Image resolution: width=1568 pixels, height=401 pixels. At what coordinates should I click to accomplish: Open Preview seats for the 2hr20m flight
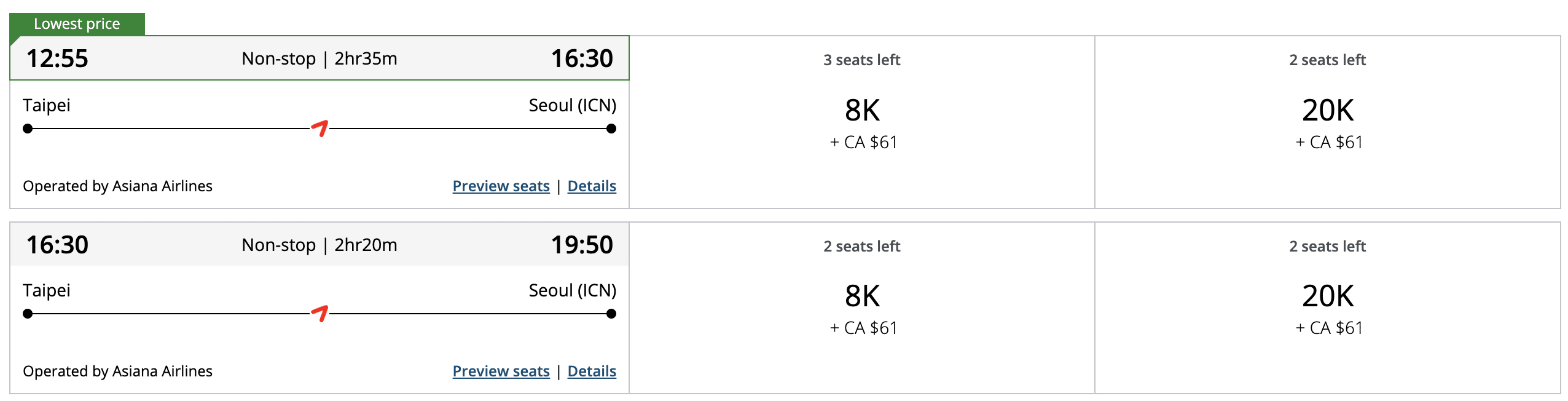501,371
